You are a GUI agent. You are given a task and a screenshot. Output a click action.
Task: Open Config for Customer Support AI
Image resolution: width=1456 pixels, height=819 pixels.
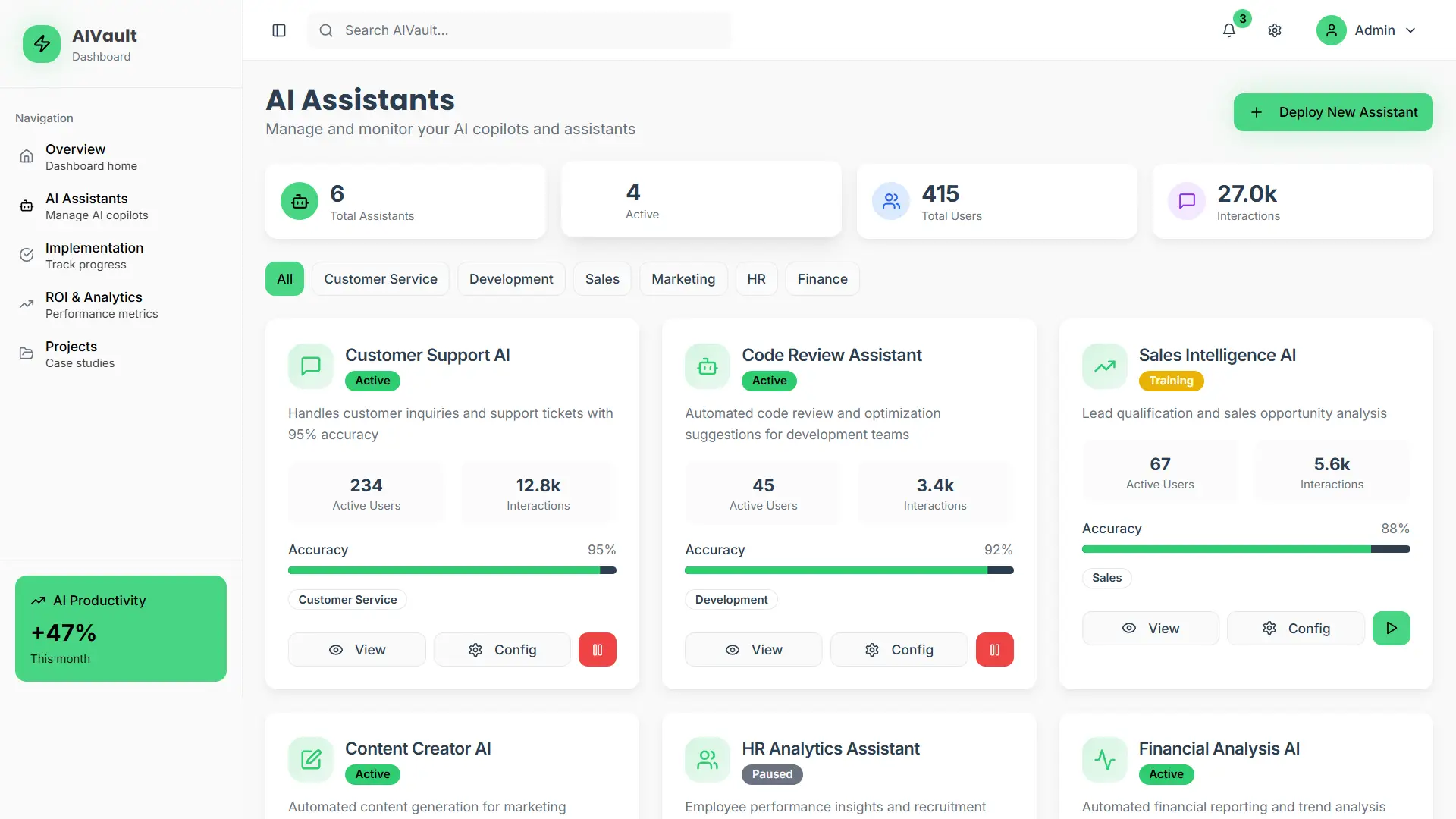click(x=502, y=650)
